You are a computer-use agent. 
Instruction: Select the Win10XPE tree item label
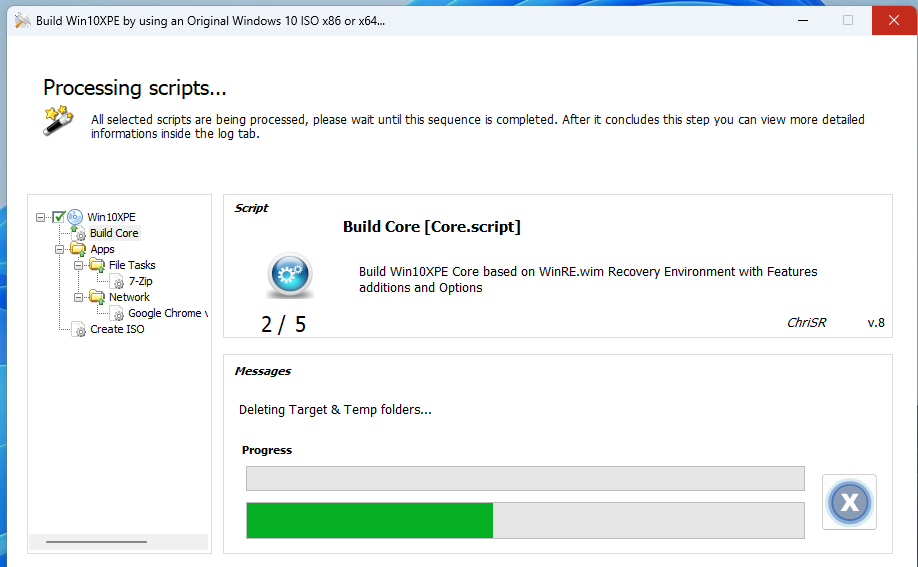111,217
